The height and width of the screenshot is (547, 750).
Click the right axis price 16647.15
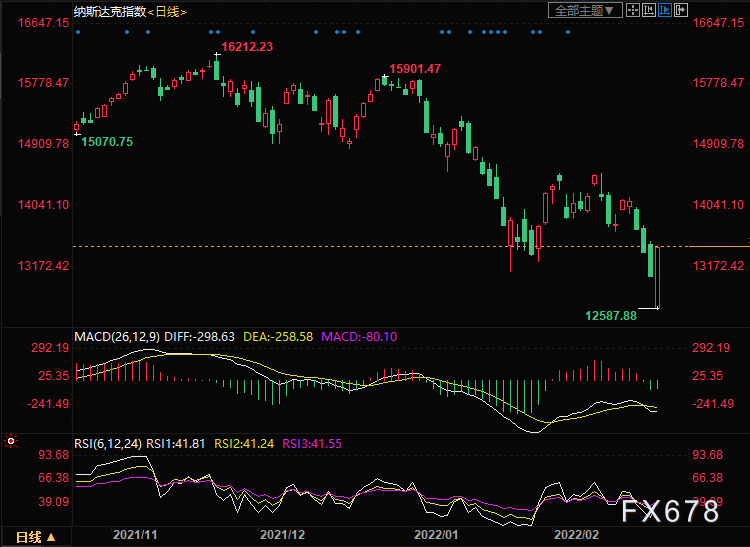pos(718,22)
